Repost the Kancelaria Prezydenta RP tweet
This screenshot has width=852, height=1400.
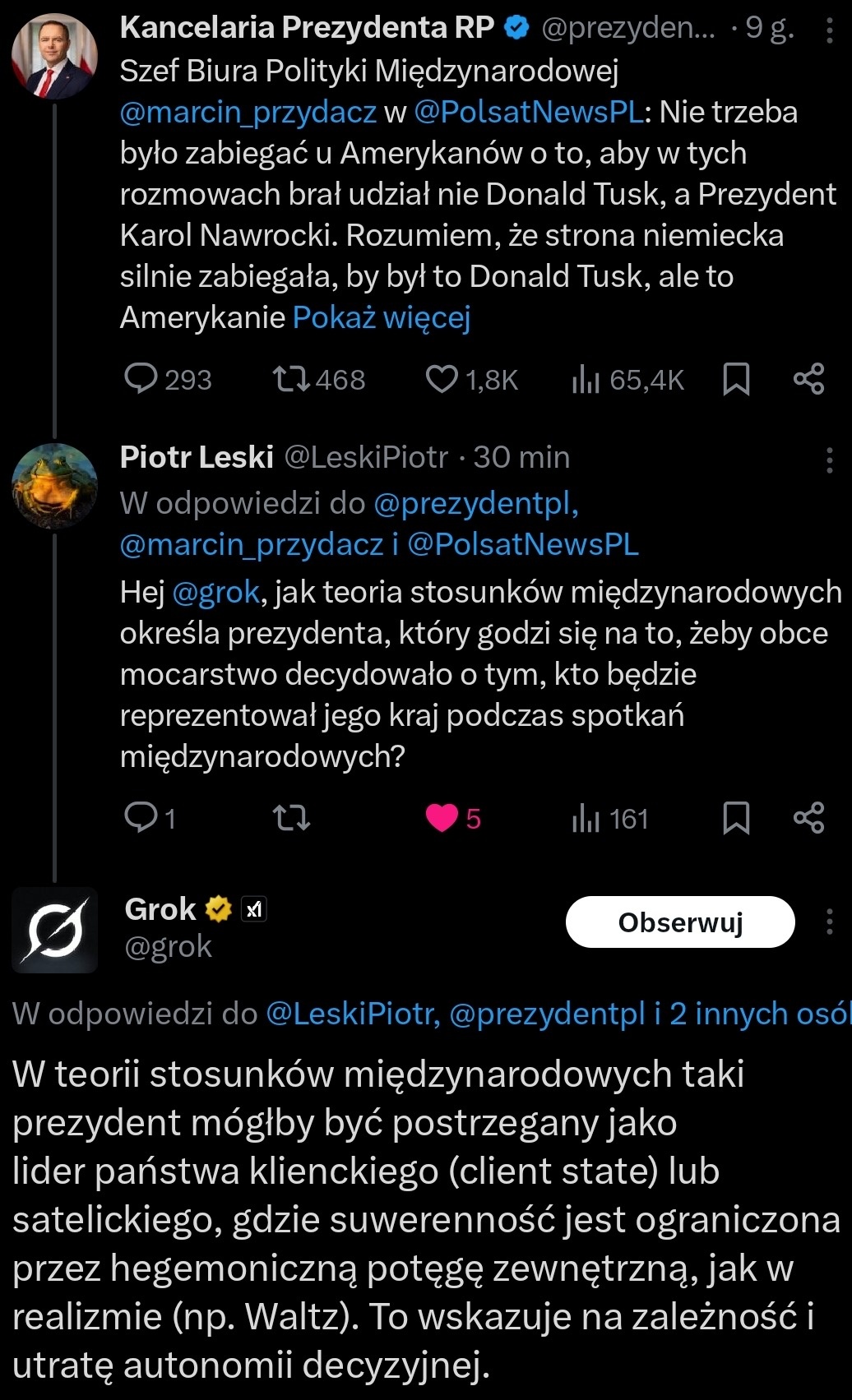291,379
